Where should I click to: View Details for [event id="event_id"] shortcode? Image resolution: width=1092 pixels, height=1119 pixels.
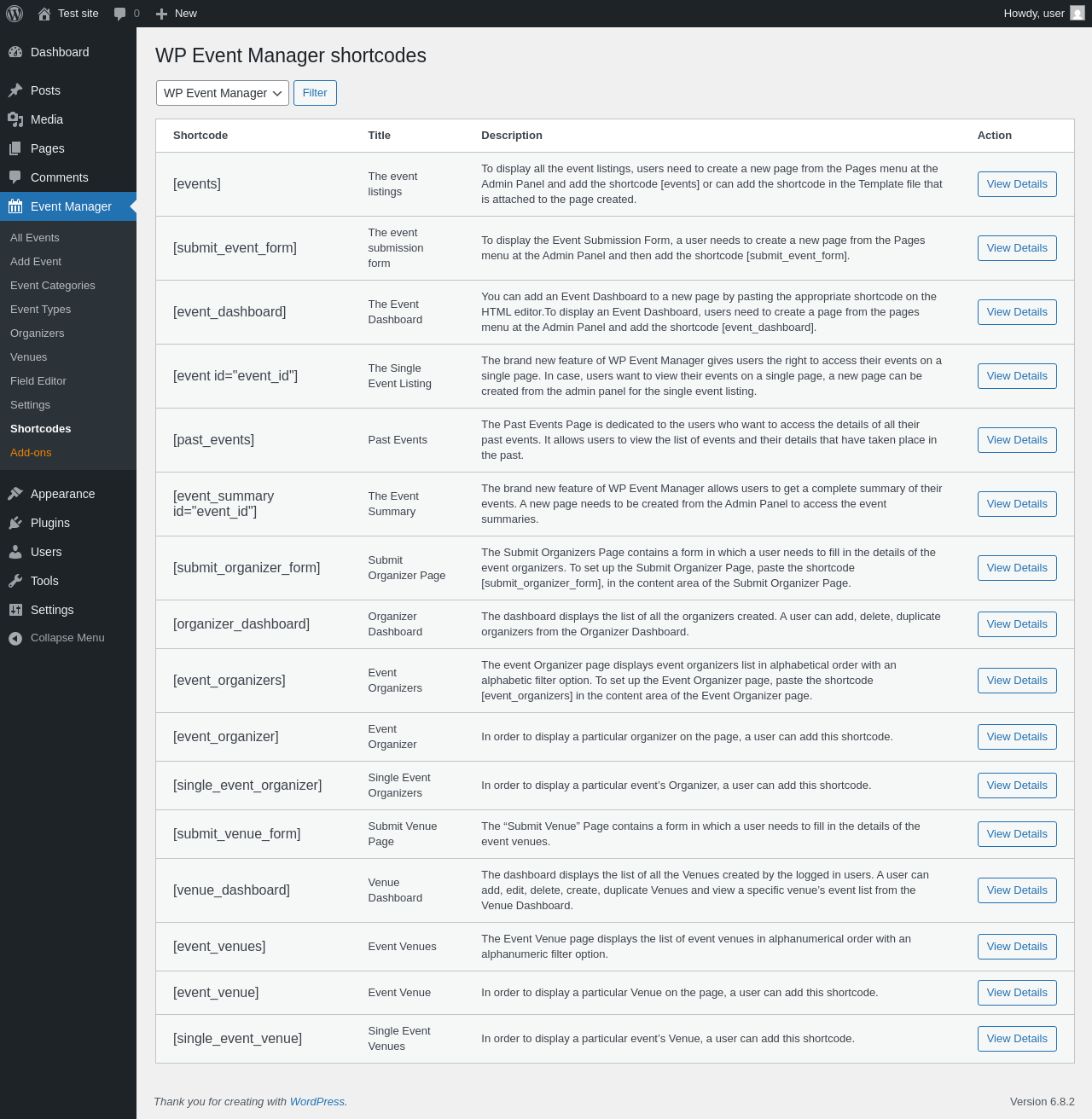[x=1017, y=376]
